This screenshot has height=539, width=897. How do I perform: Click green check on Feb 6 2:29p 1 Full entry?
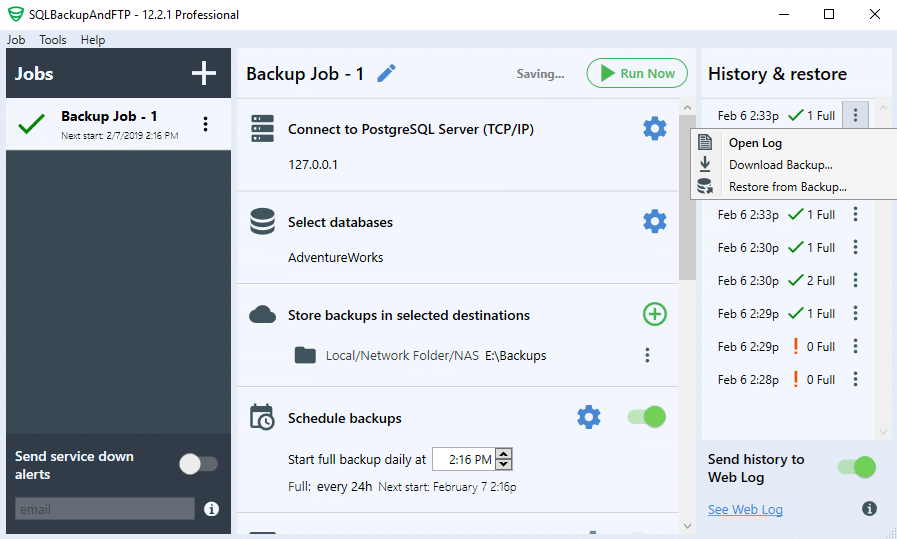point(795,313)
